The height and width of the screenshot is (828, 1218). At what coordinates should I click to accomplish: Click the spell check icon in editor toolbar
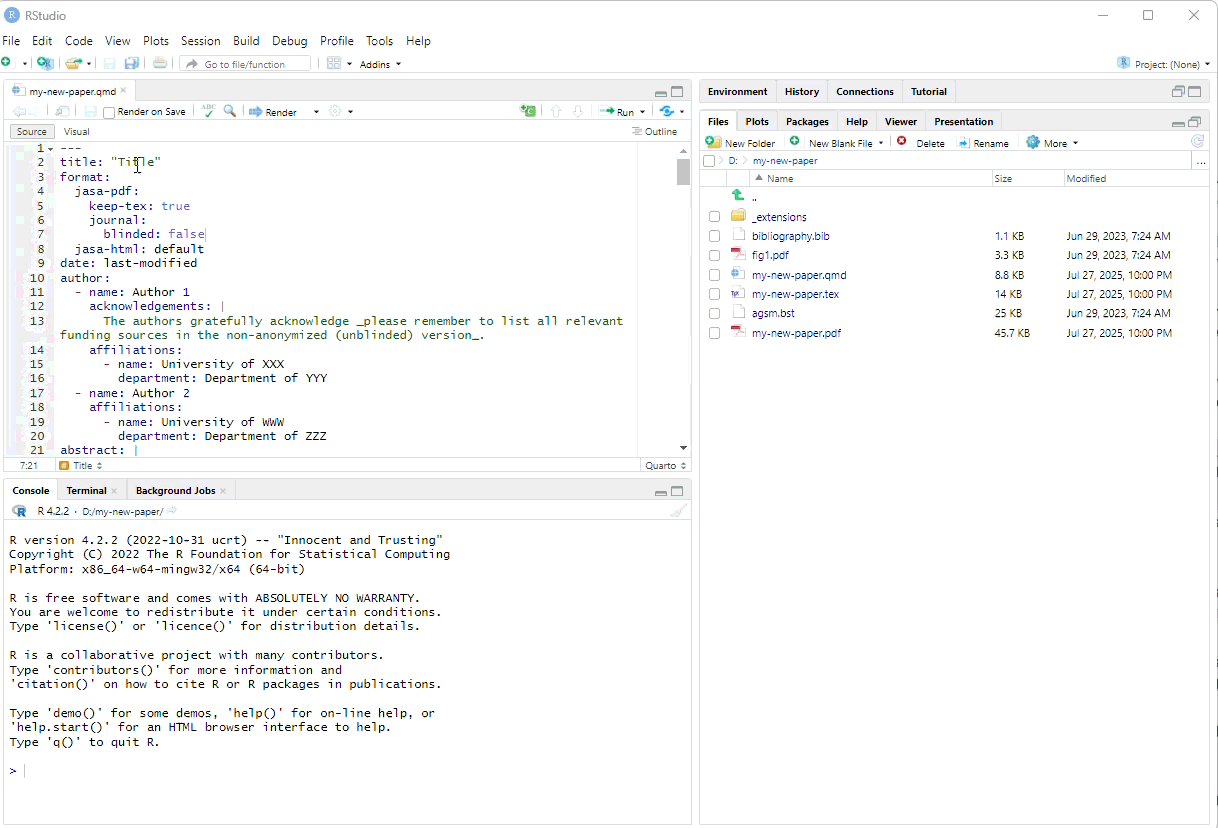[208, 111]
